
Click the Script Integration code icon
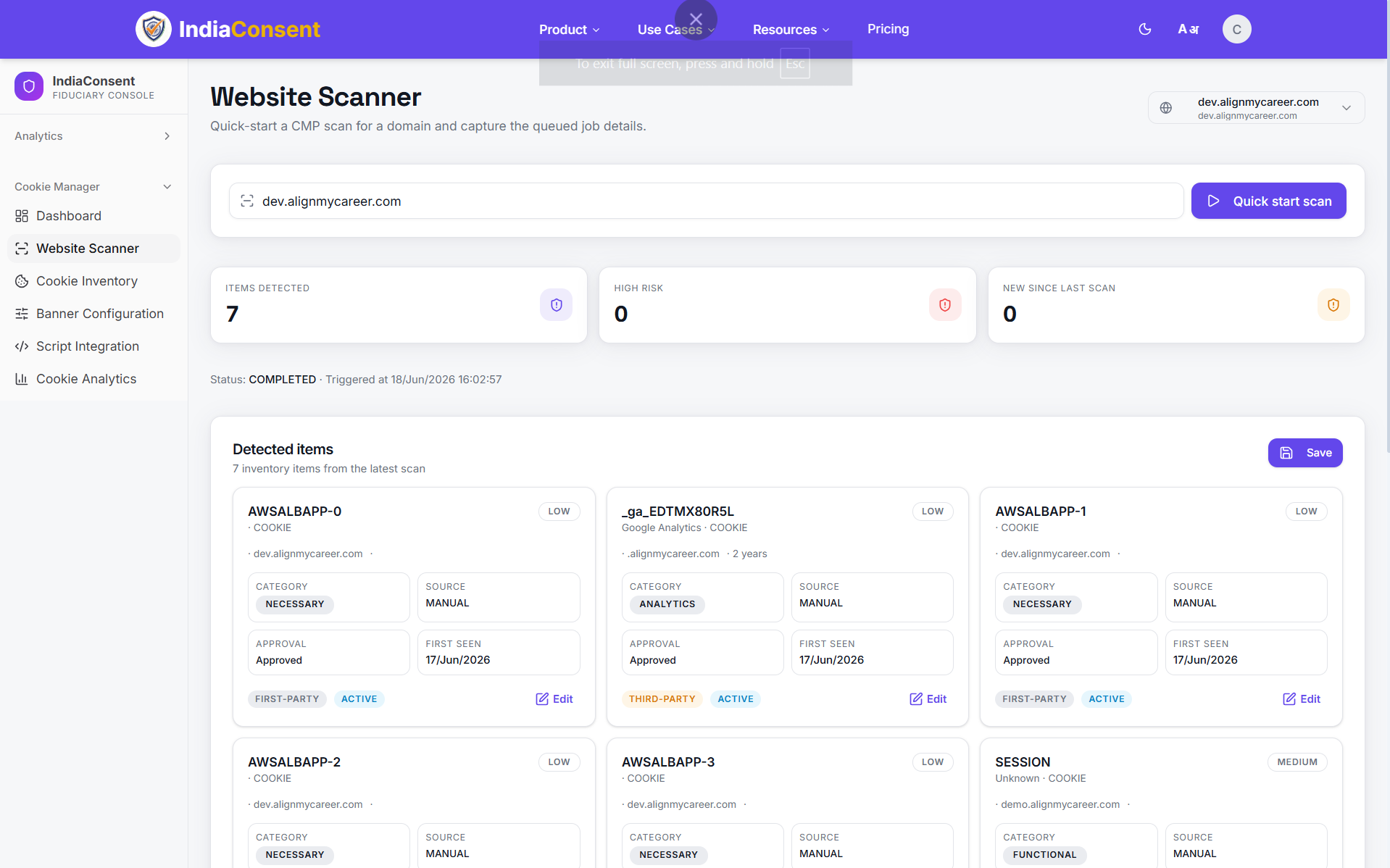pos(22,346)
